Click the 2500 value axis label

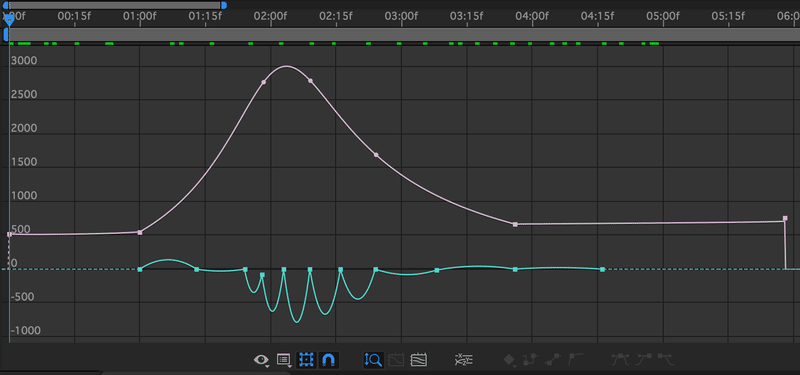coord(24,95)
